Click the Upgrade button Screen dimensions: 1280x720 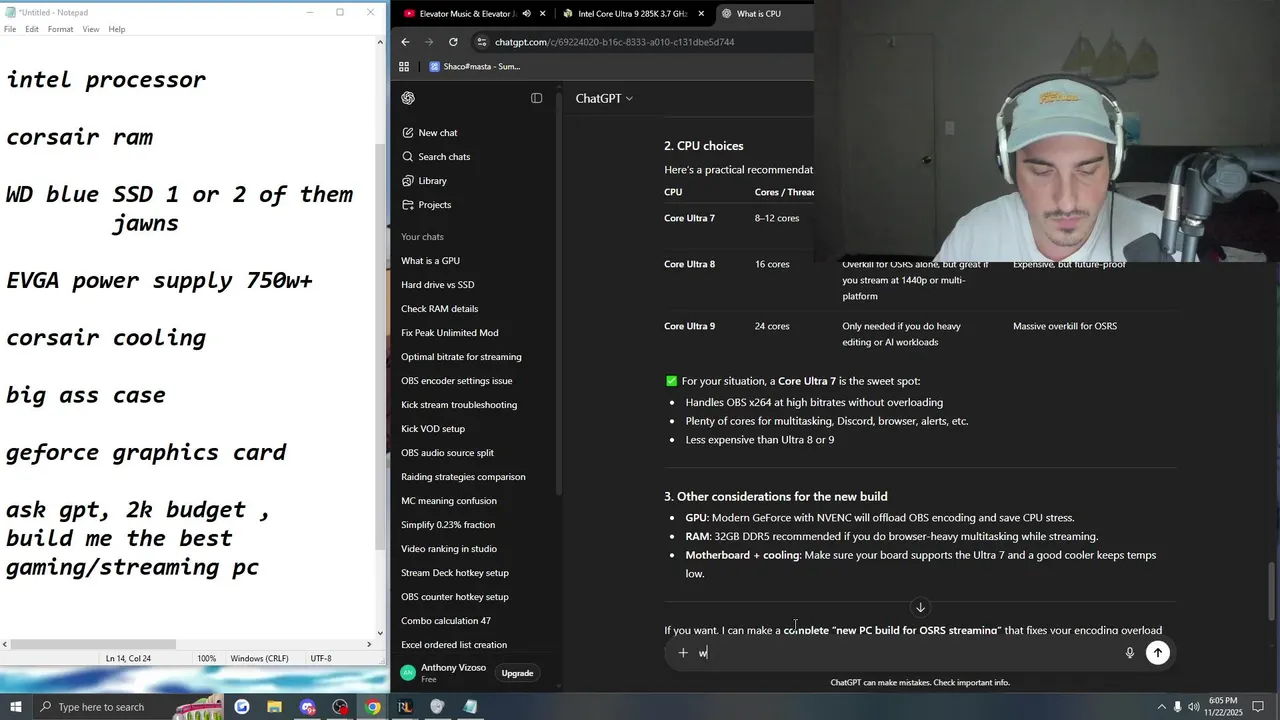pyautogui.click(x=517, y=673)
